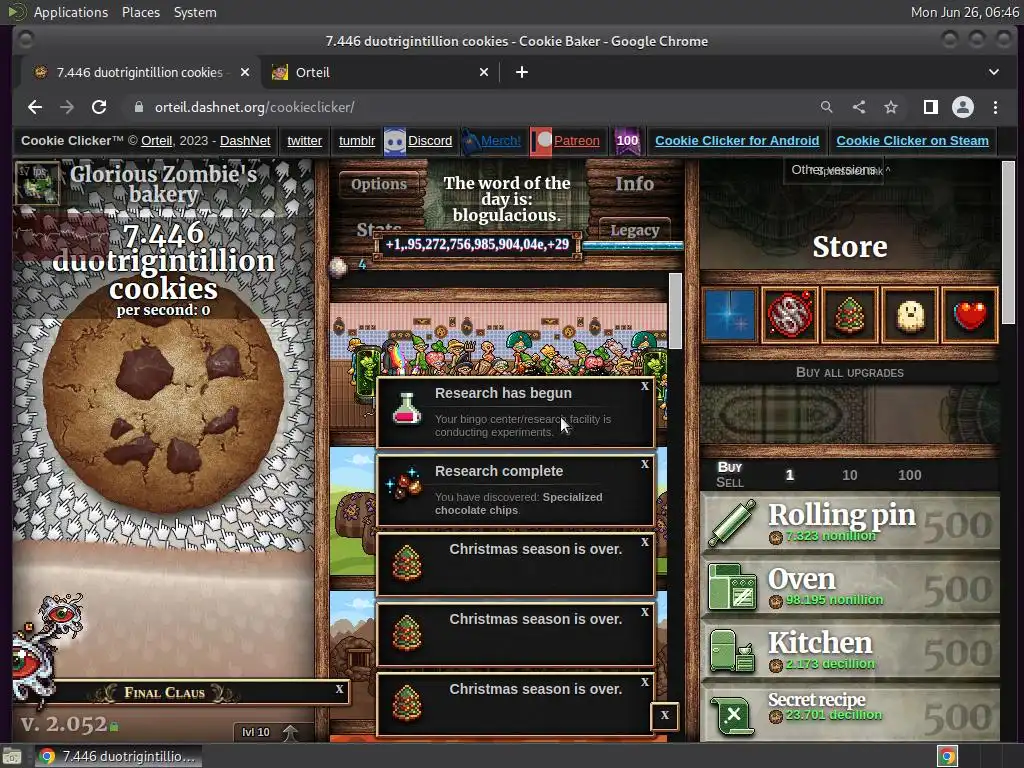Open the Discord link
Screen dimensions: 1024x768
(430, 140)
